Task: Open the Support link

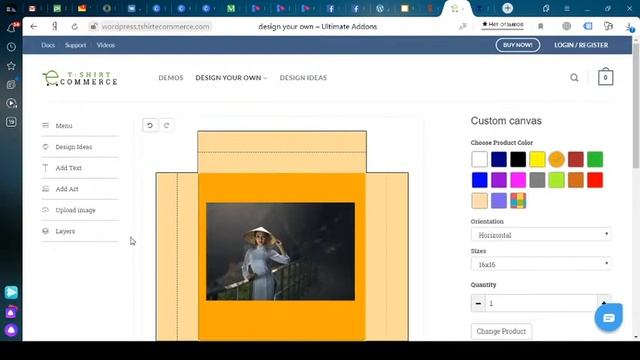Action: [x=76, y=45]
